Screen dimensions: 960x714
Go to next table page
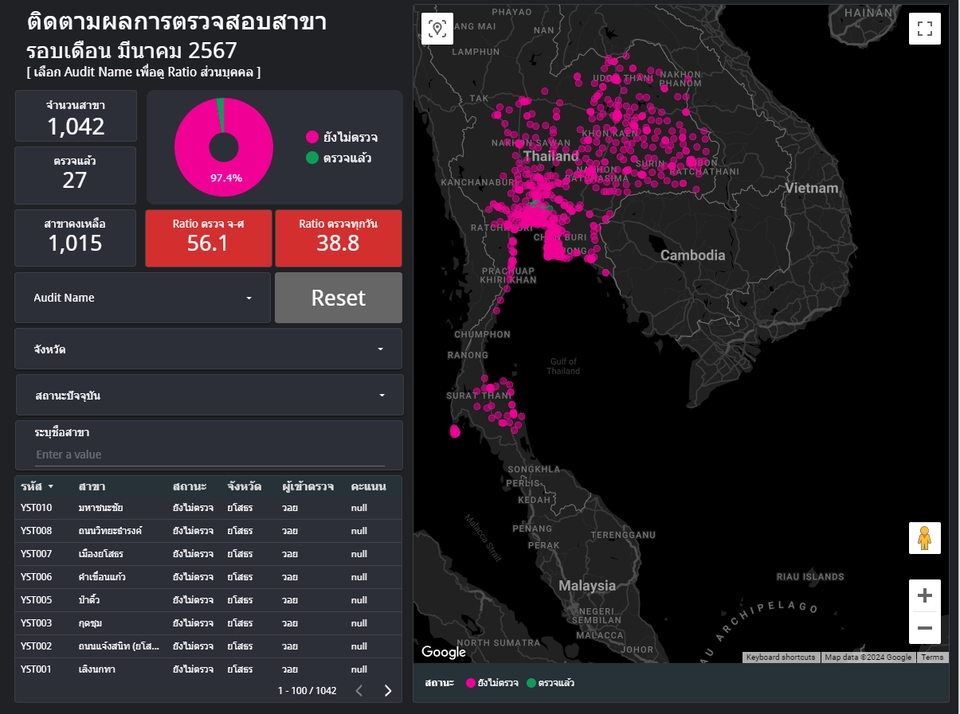coord(388,691)
